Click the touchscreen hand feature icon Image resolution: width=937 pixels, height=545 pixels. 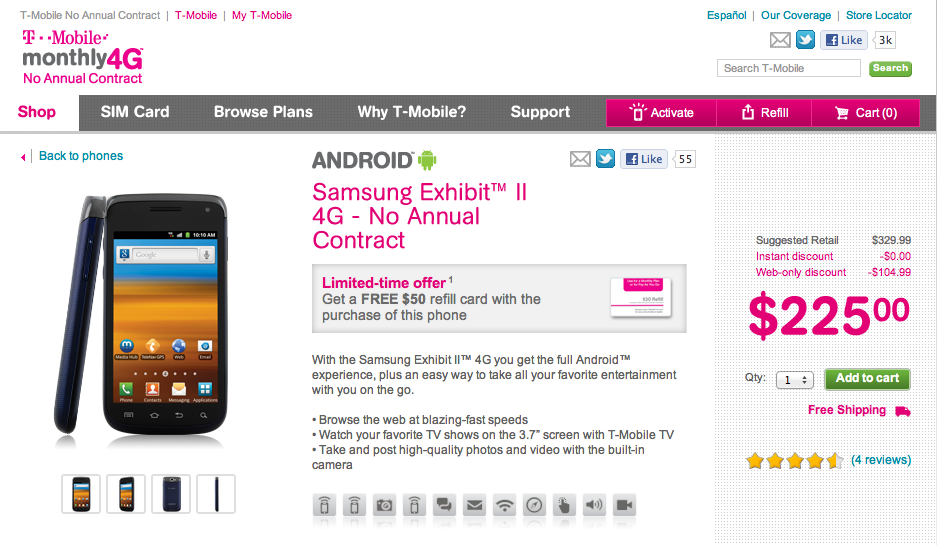564,506
